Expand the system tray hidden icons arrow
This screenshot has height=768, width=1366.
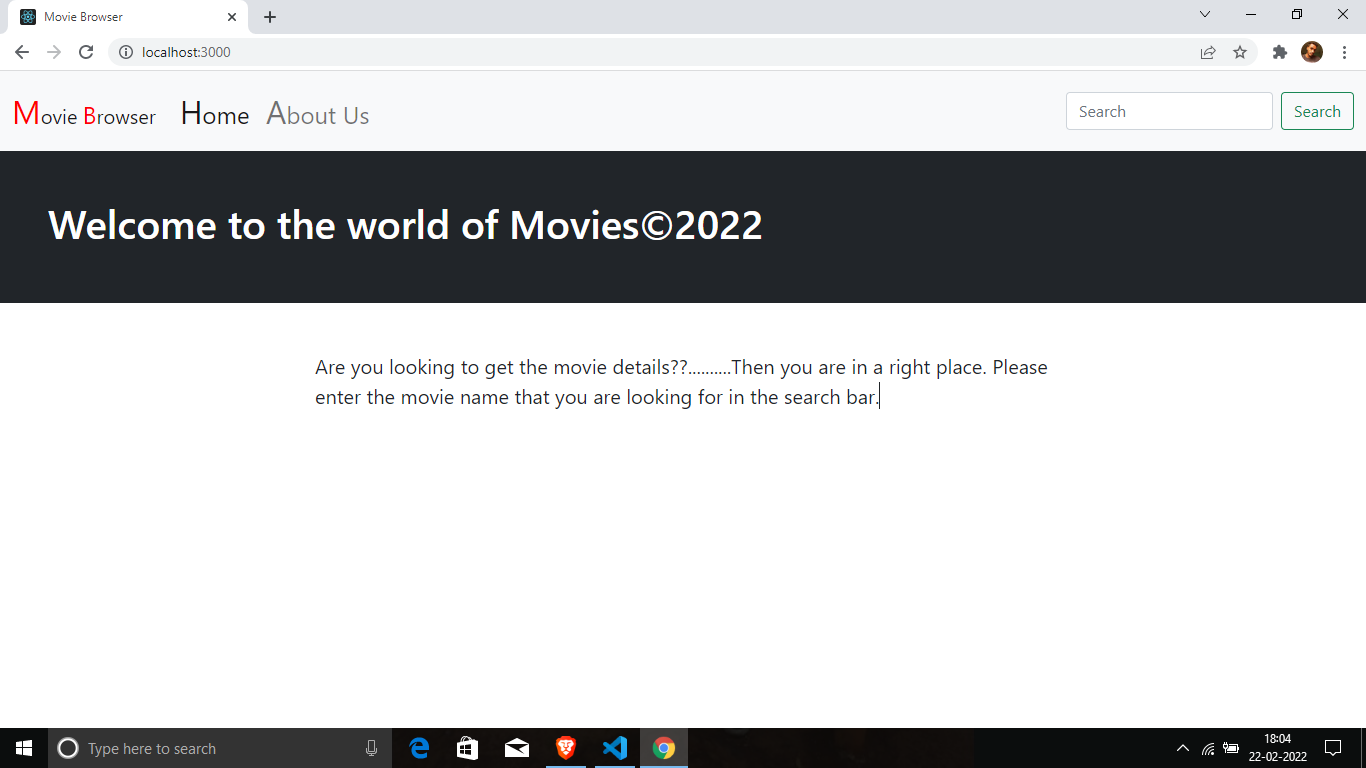[1182, 748]
